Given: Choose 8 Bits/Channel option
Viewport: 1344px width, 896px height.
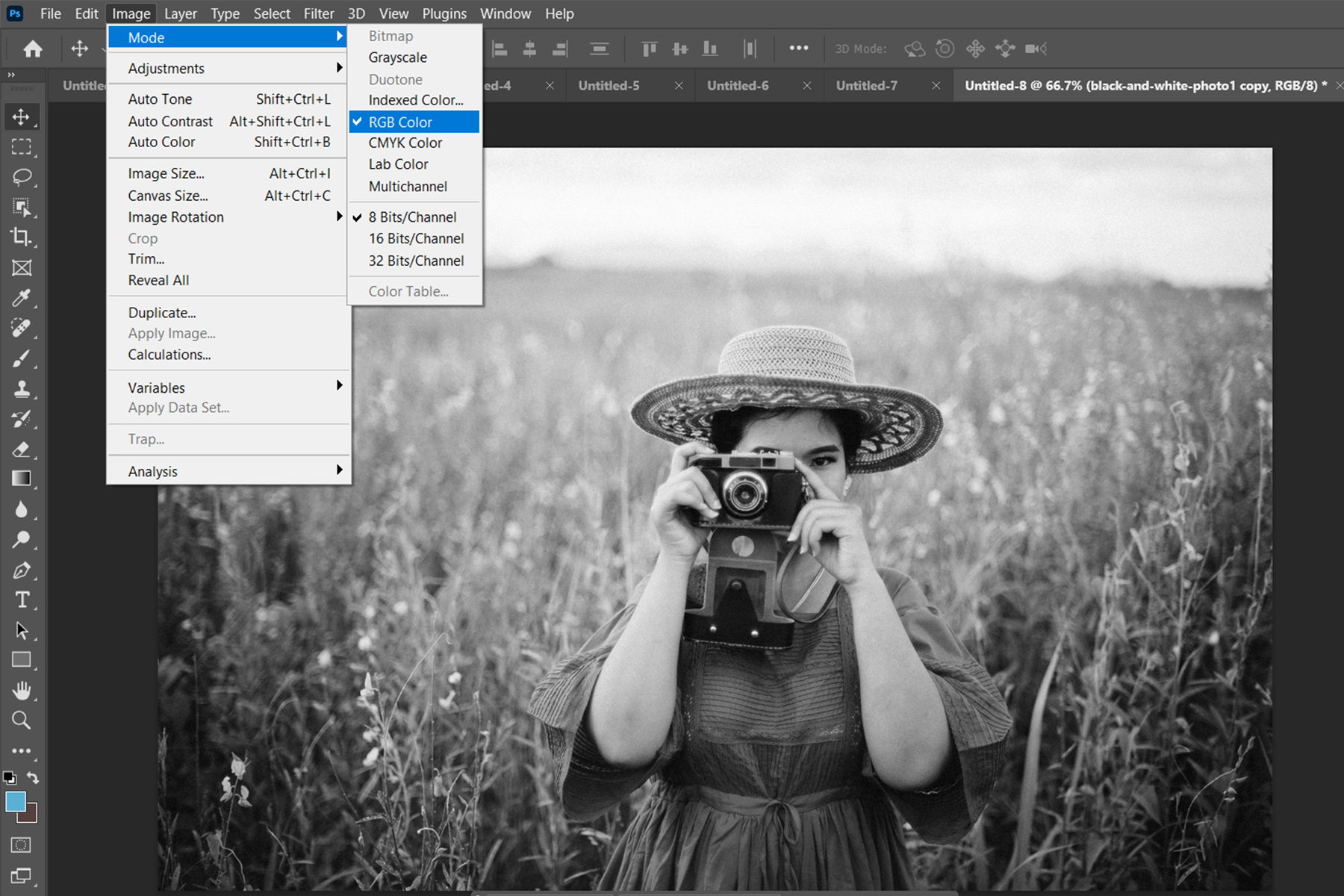Looking at the screenshot, I should 414,217.
